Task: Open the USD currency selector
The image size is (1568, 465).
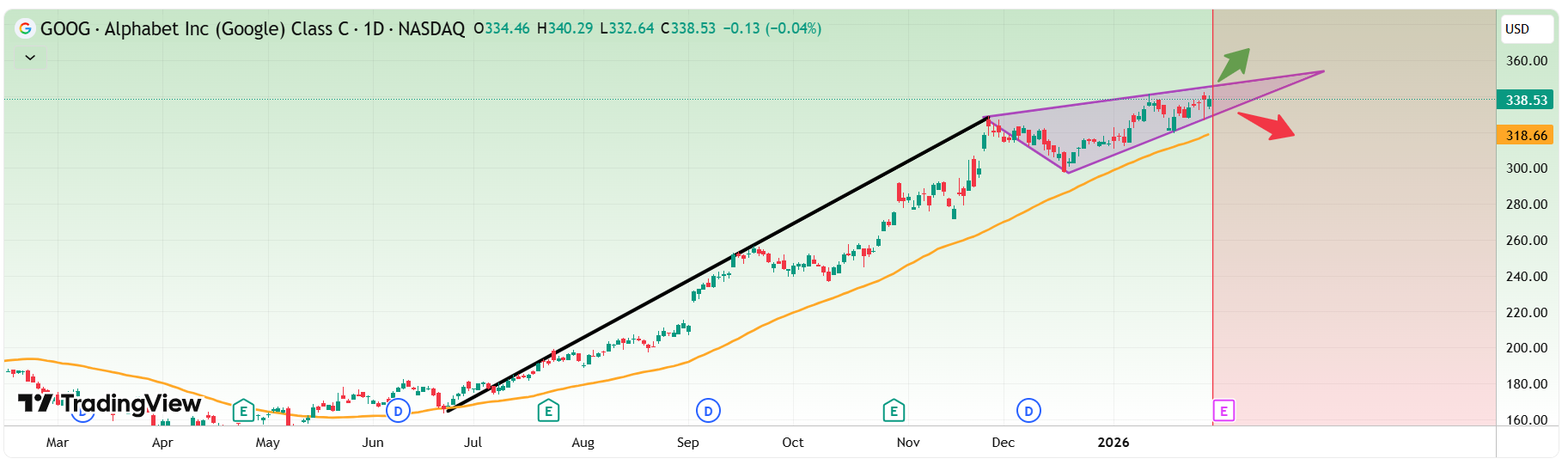Action: click(1526, 29)
